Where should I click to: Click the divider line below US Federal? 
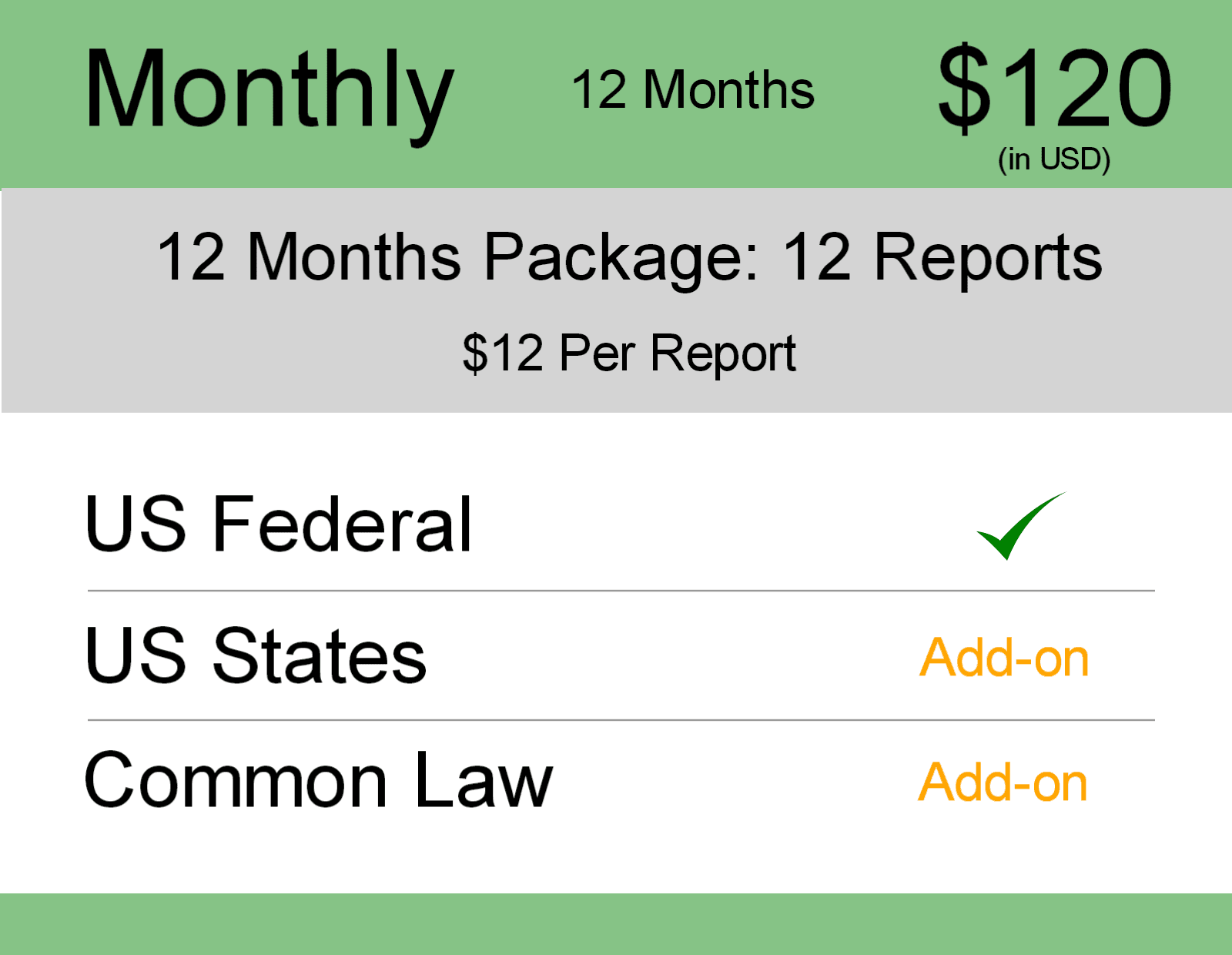(621, 591)
